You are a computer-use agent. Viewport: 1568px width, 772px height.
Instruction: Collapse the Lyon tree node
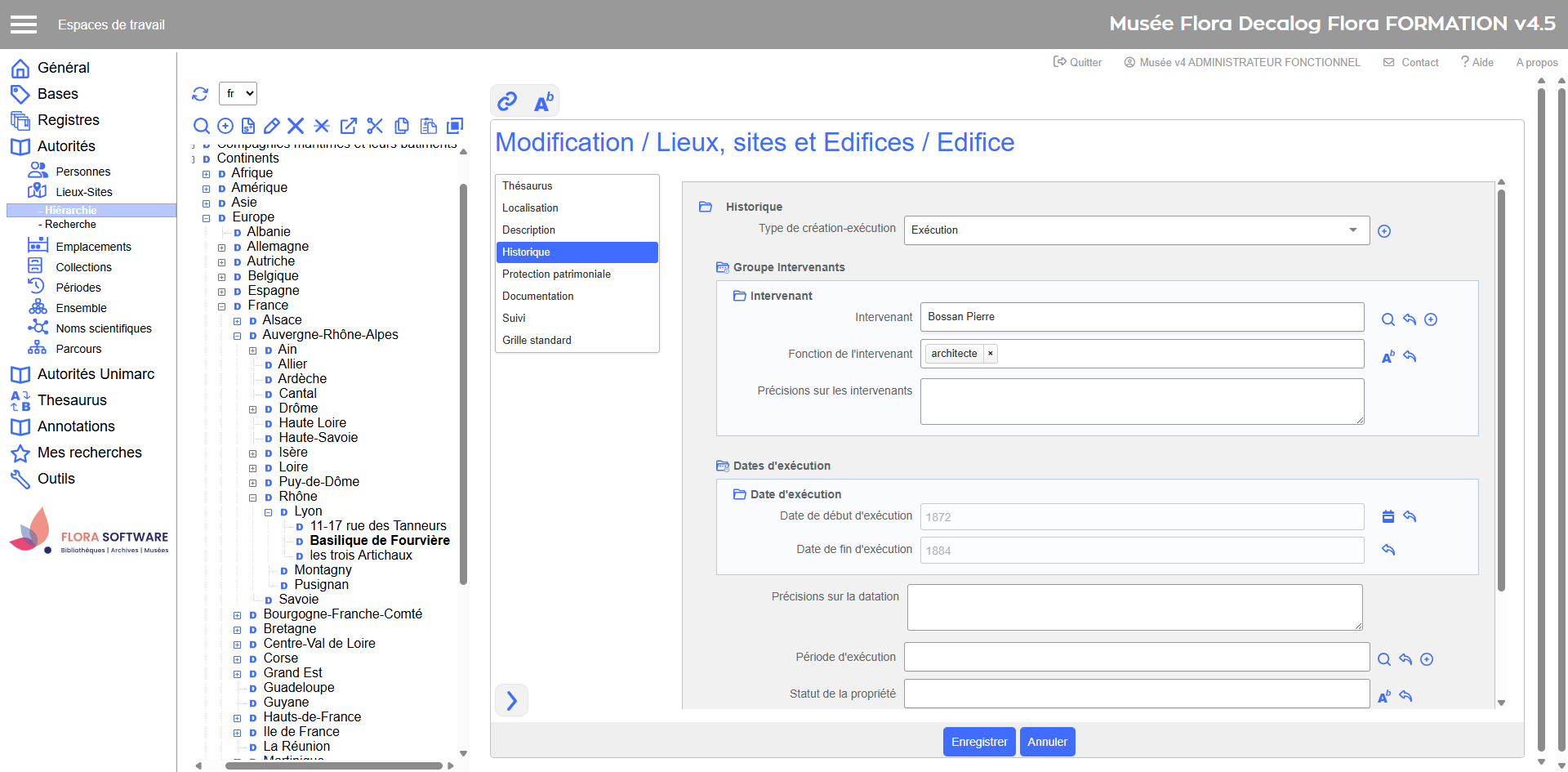tap(268, 512)
